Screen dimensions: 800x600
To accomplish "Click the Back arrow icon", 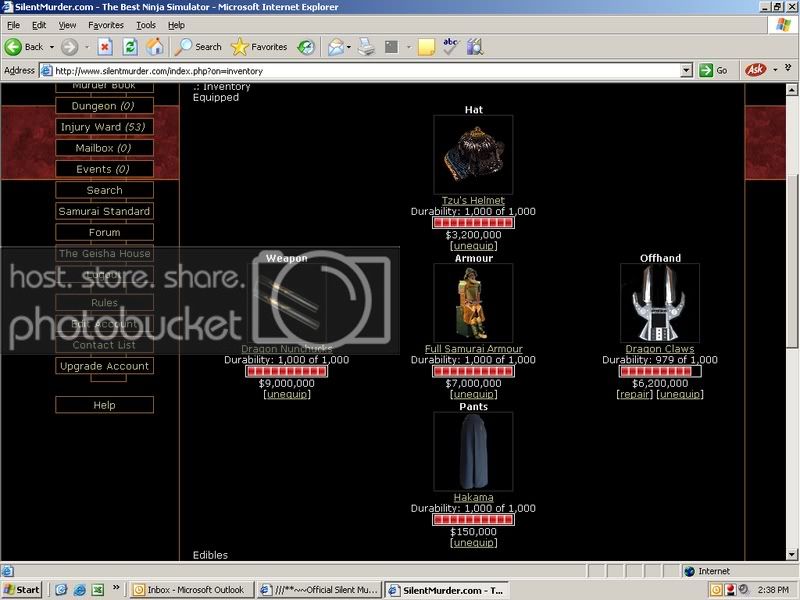I will [x=14, y=47].
